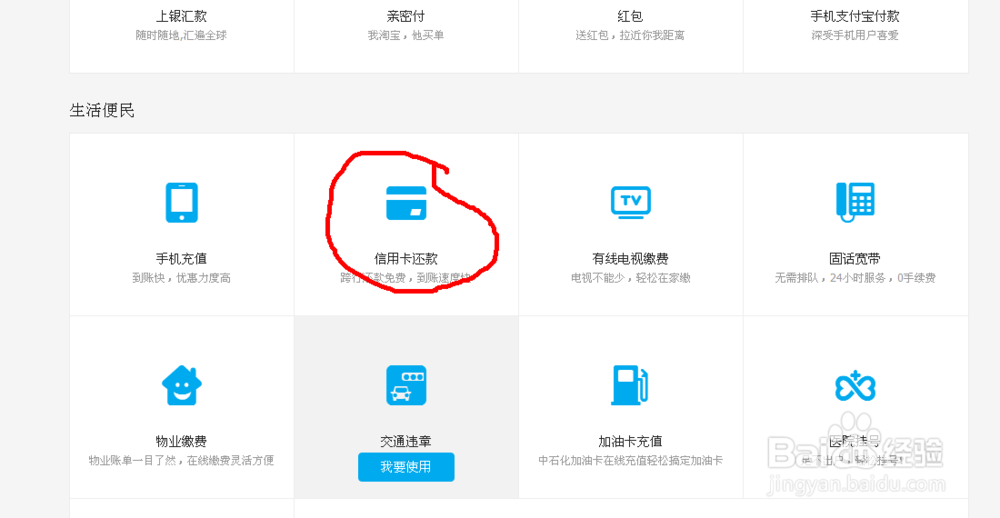
Task: Open the gas pump fuel card icon
Action: 631,385
